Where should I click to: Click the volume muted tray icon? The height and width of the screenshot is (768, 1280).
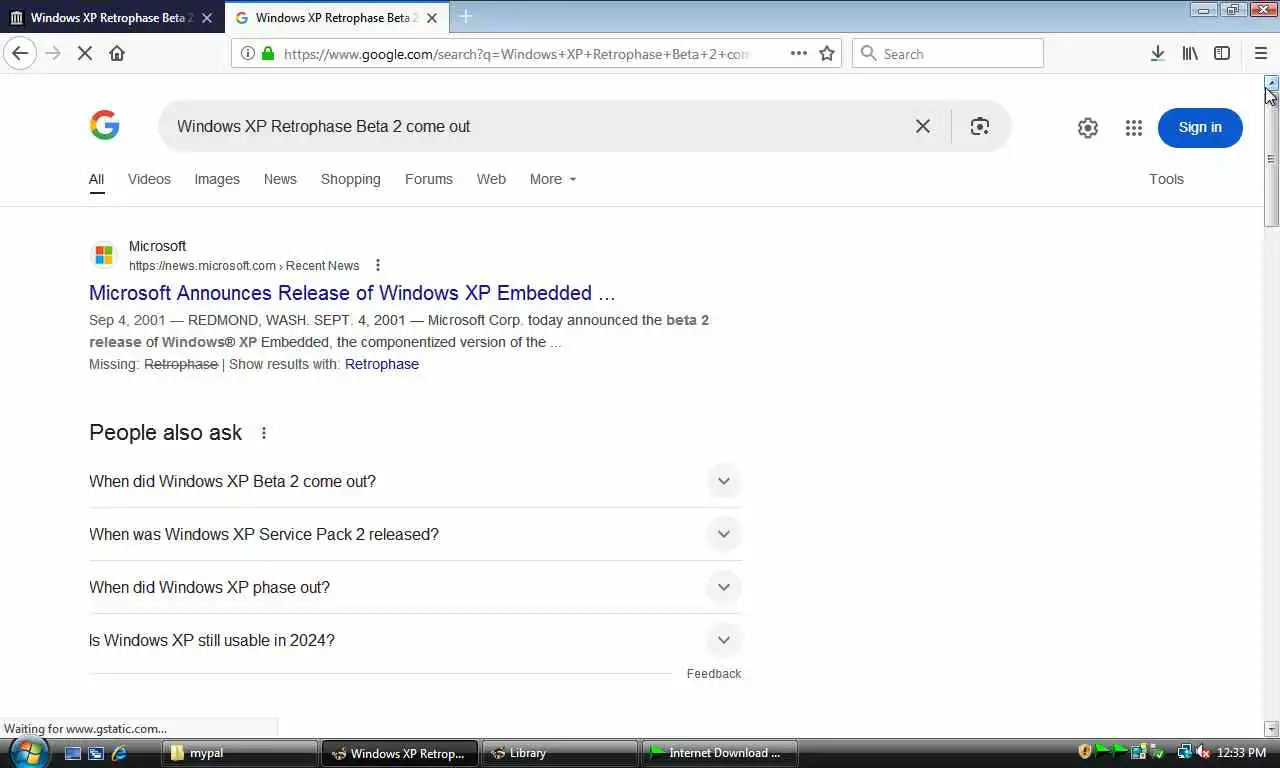[x=1203, y=752]
